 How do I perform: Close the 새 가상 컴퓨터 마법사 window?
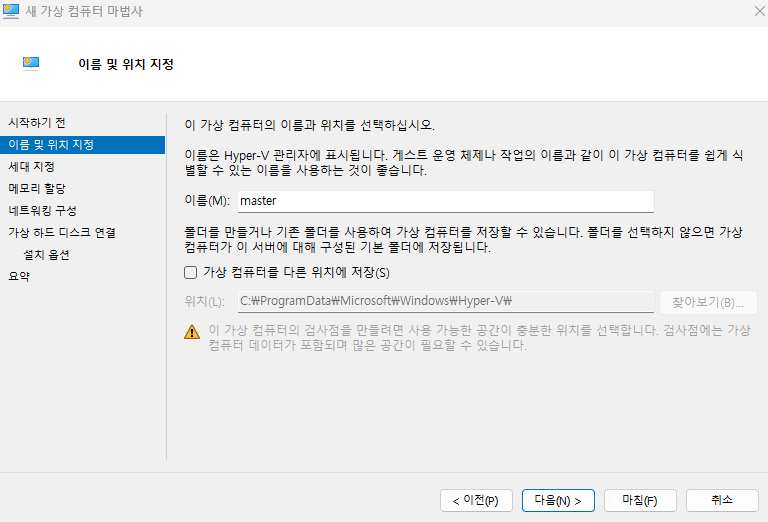pyautogui.click(x=759, y=11)
